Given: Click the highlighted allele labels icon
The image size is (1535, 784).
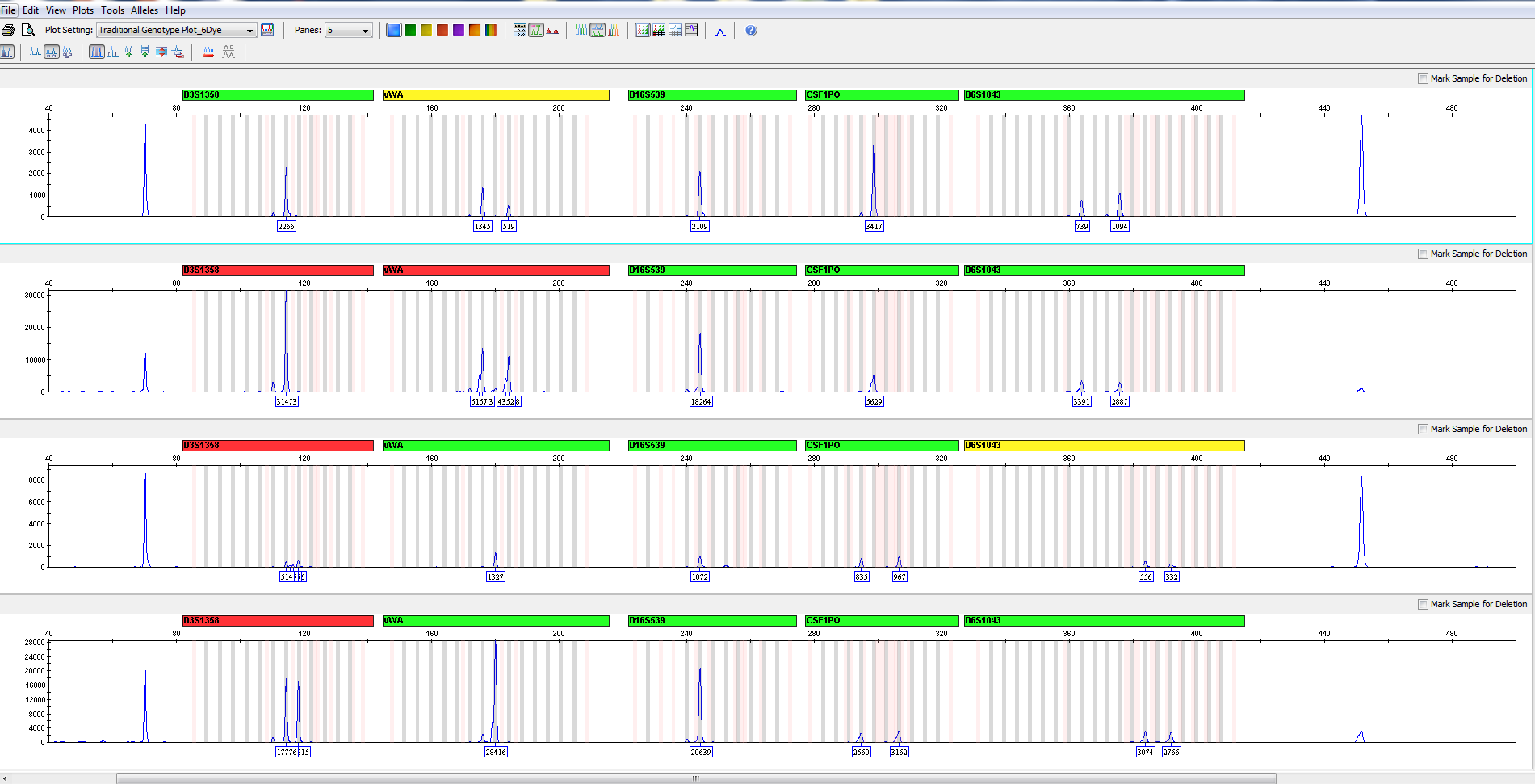Looking at the screenshot, I should (x=52, y=52).
